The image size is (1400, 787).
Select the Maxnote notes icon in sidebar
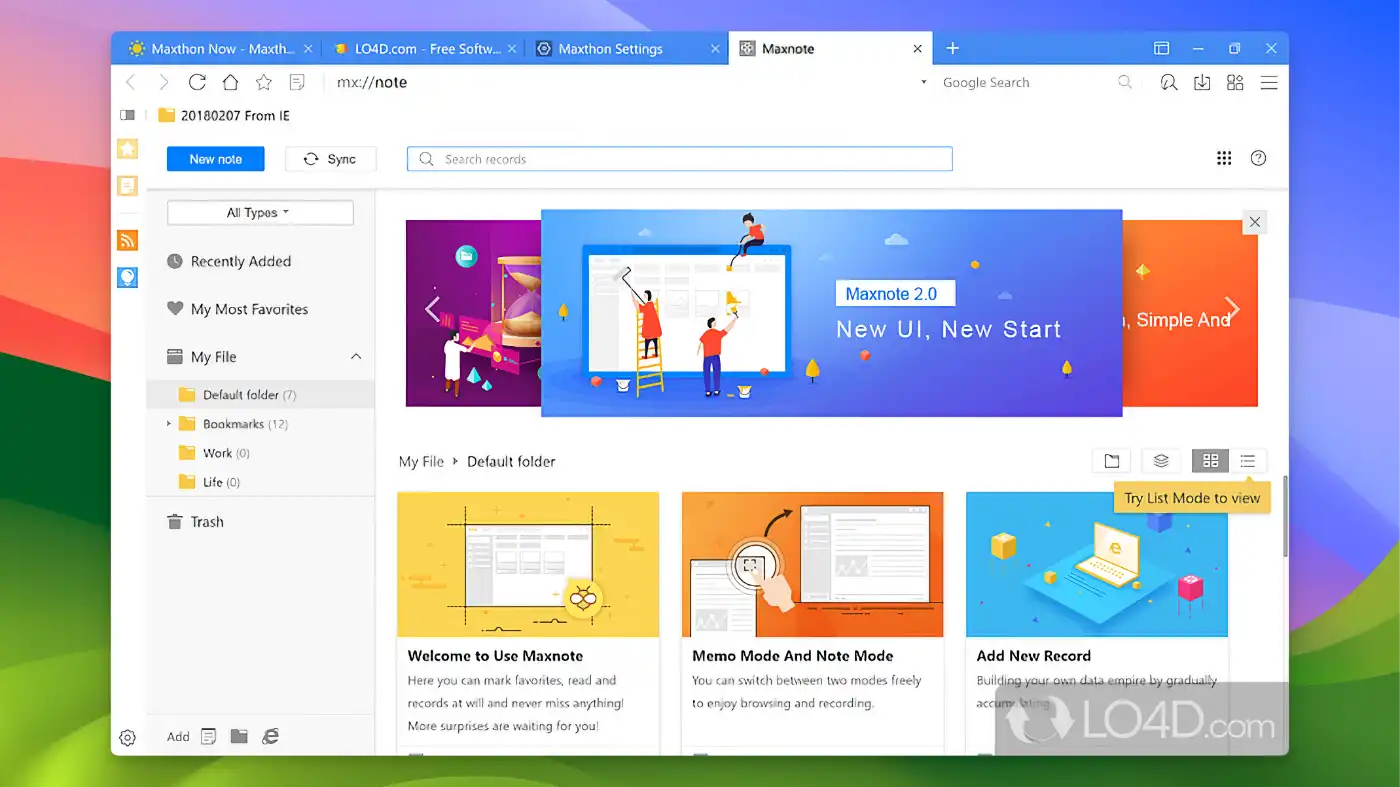(x=127, y=186)
